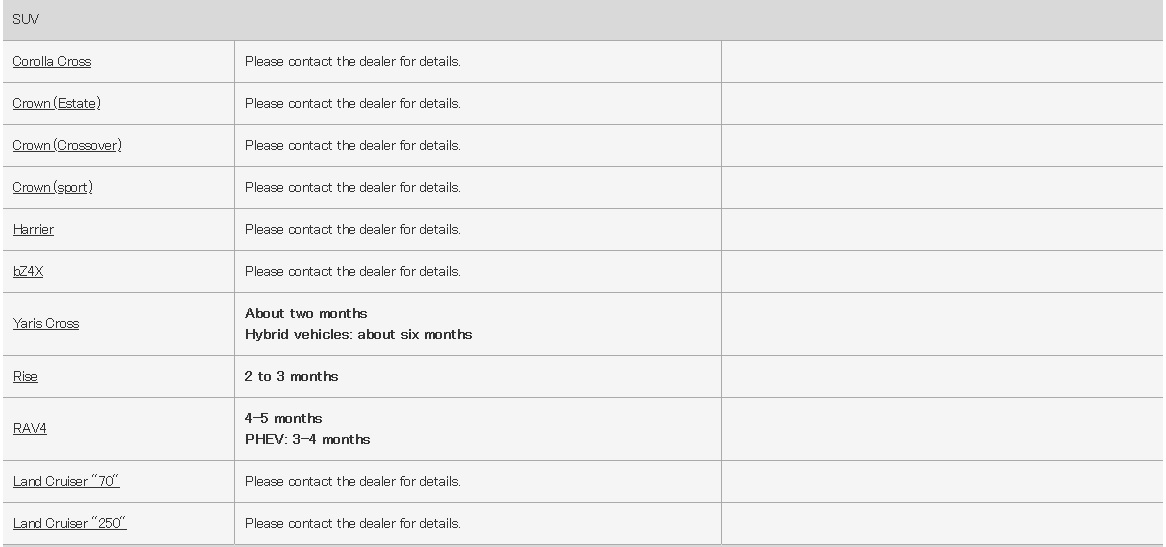
Task: Click the Yaris Cross "About two months" text
Action: pyautogui.click(x=306, y=314)
